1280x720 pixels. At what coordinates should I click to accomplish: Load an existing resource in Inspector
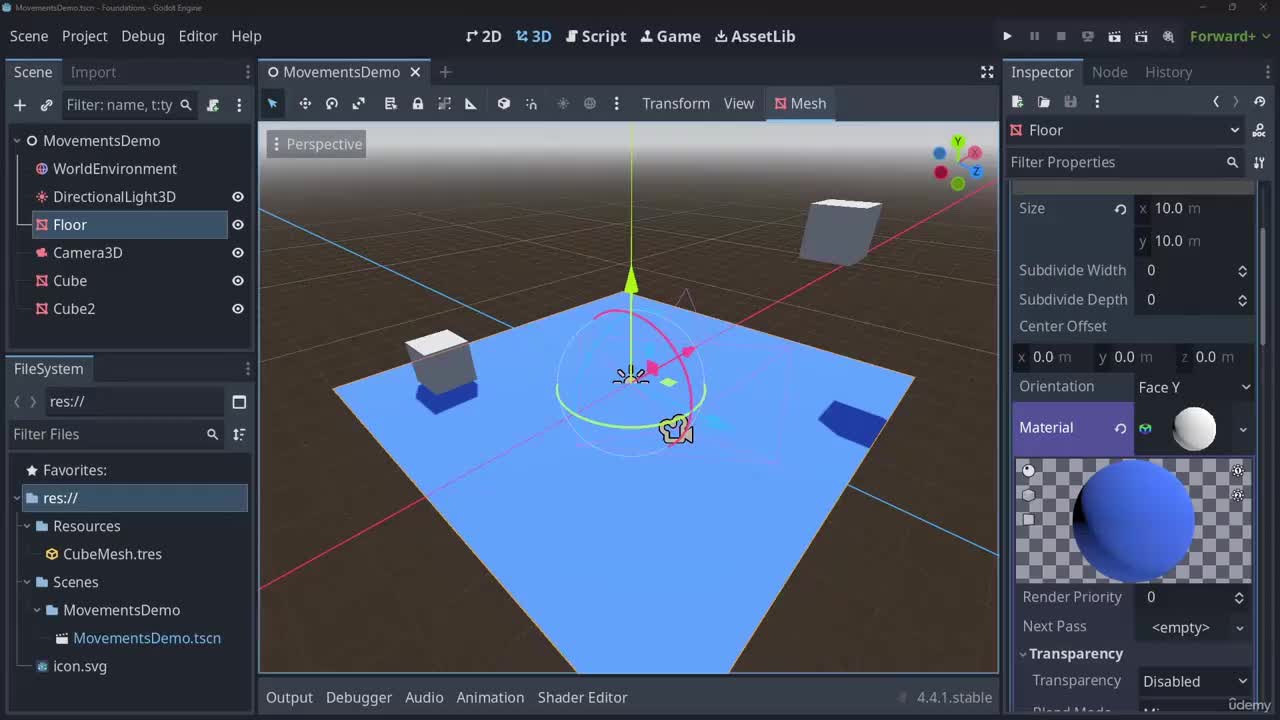(x=1043, y=101)
